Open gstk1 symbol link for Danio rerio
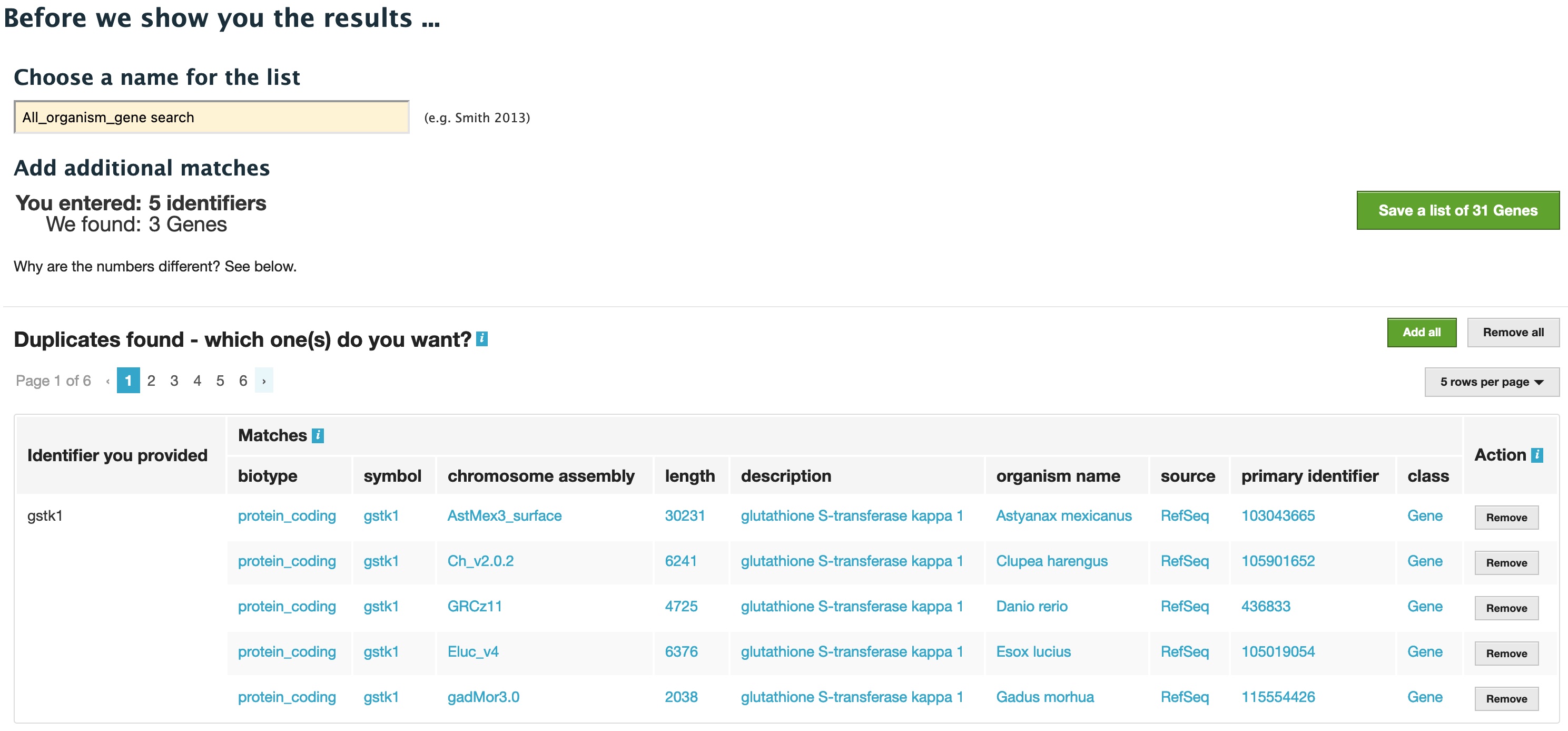 point(381,606)
